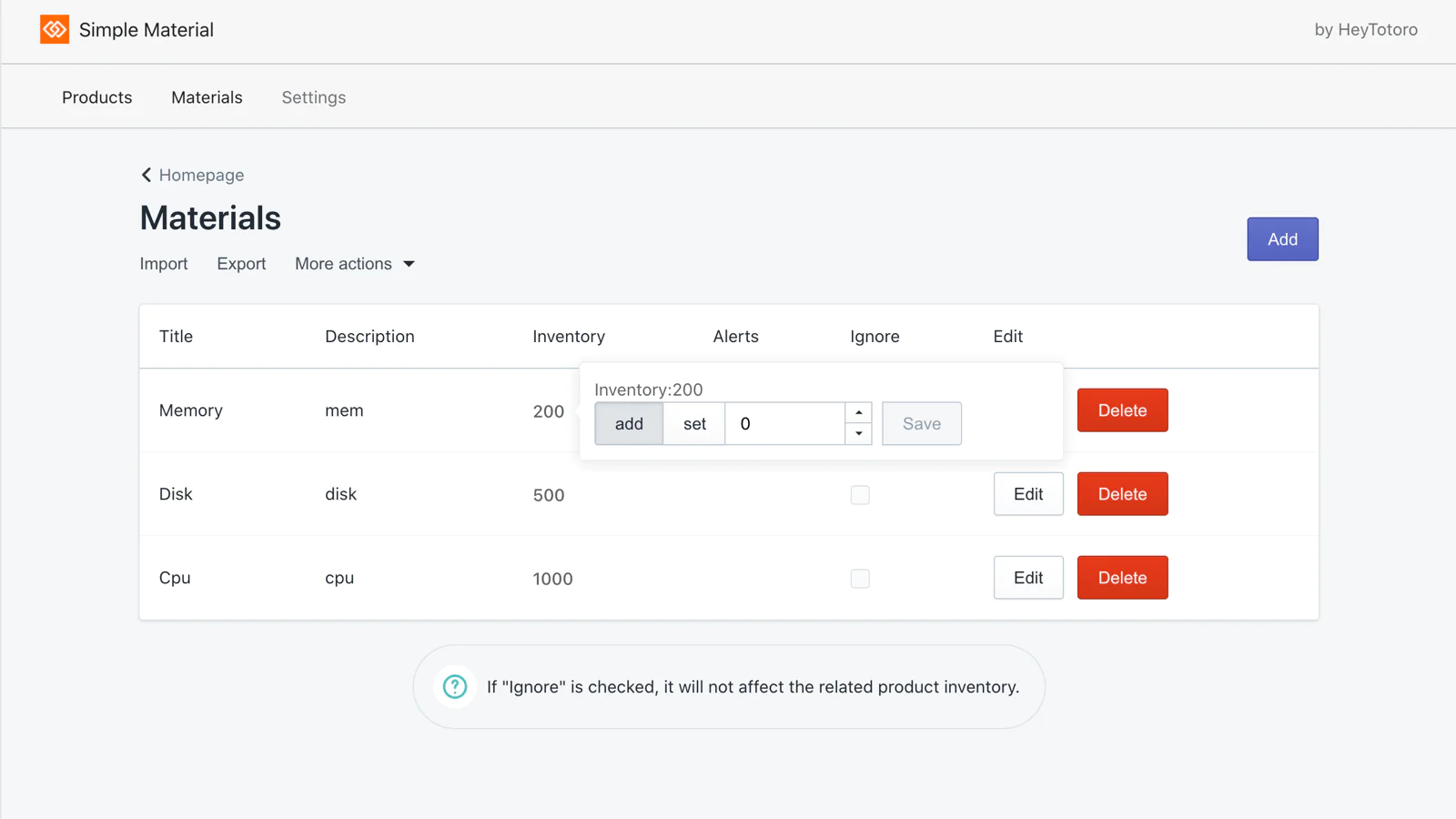1456x819 pixels.
Task: Delete the Memory material
Action: 1122,410
